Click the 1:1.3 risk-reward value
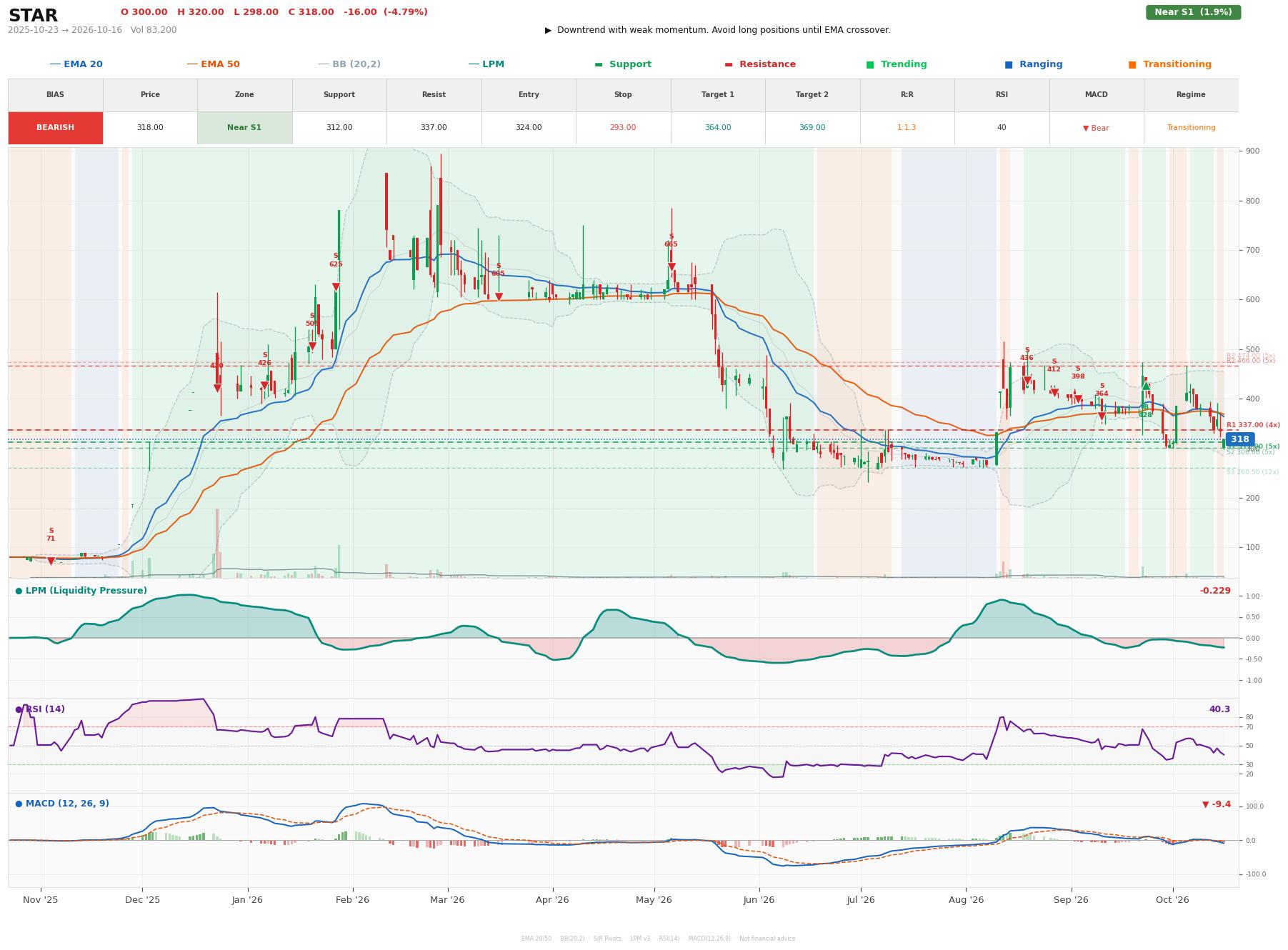This screenshot has height=950, width=1288. (x=907, y=128)
